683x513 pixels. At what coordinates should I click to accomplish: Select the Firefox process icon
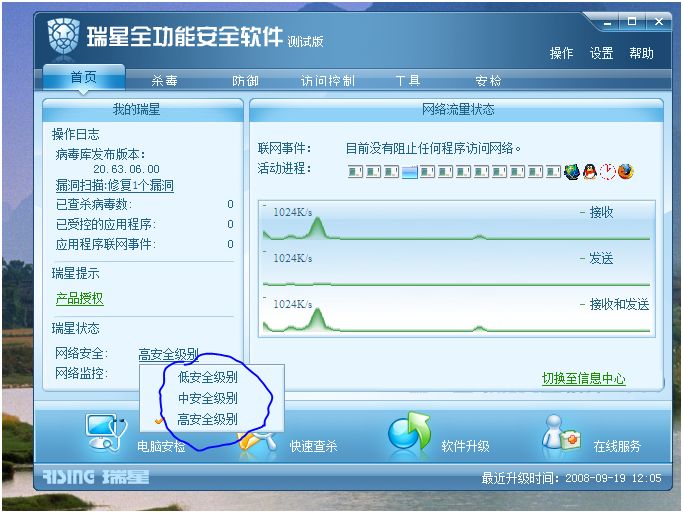[x=626, y=172]
